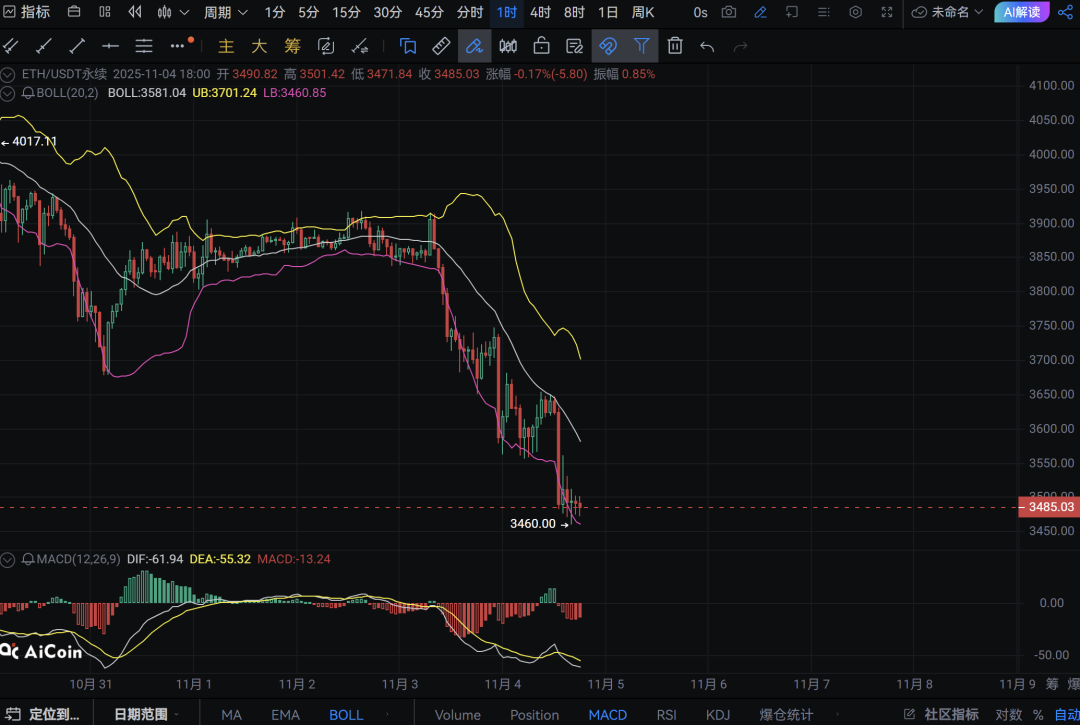Switch to the 15分 timeframe
1080x725 pixels.
coord(346,13)
